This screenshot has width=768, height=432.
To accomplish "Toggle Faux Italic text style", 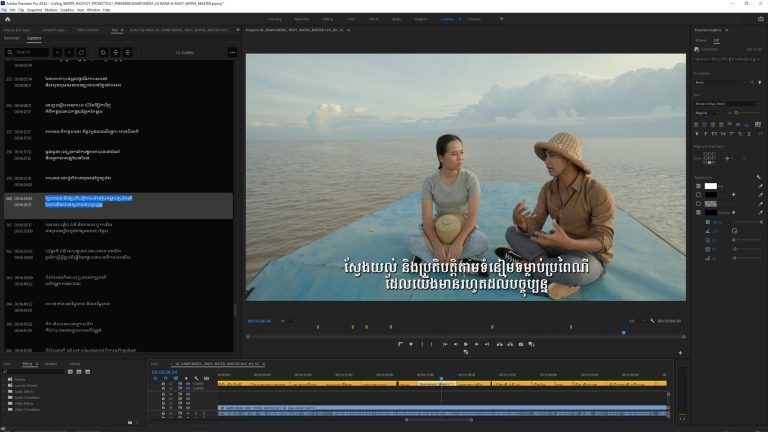I will point(705,133).
